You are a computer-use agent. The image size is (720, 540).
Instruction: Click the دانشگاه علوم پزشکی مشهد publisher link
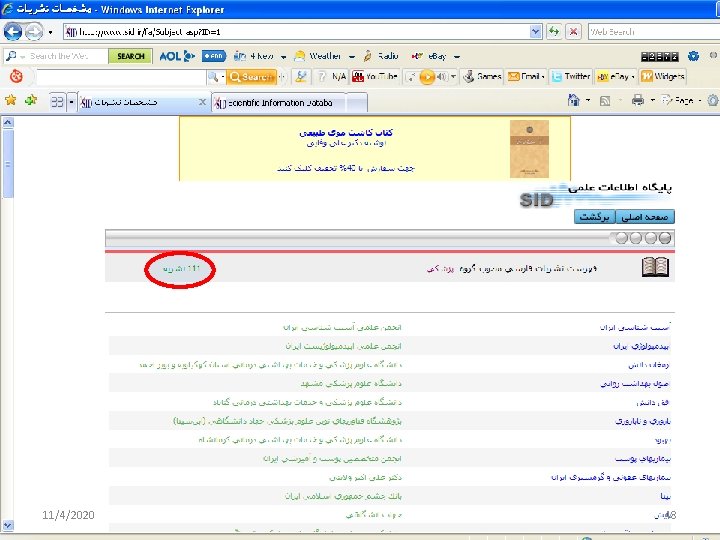click(351, 383)
